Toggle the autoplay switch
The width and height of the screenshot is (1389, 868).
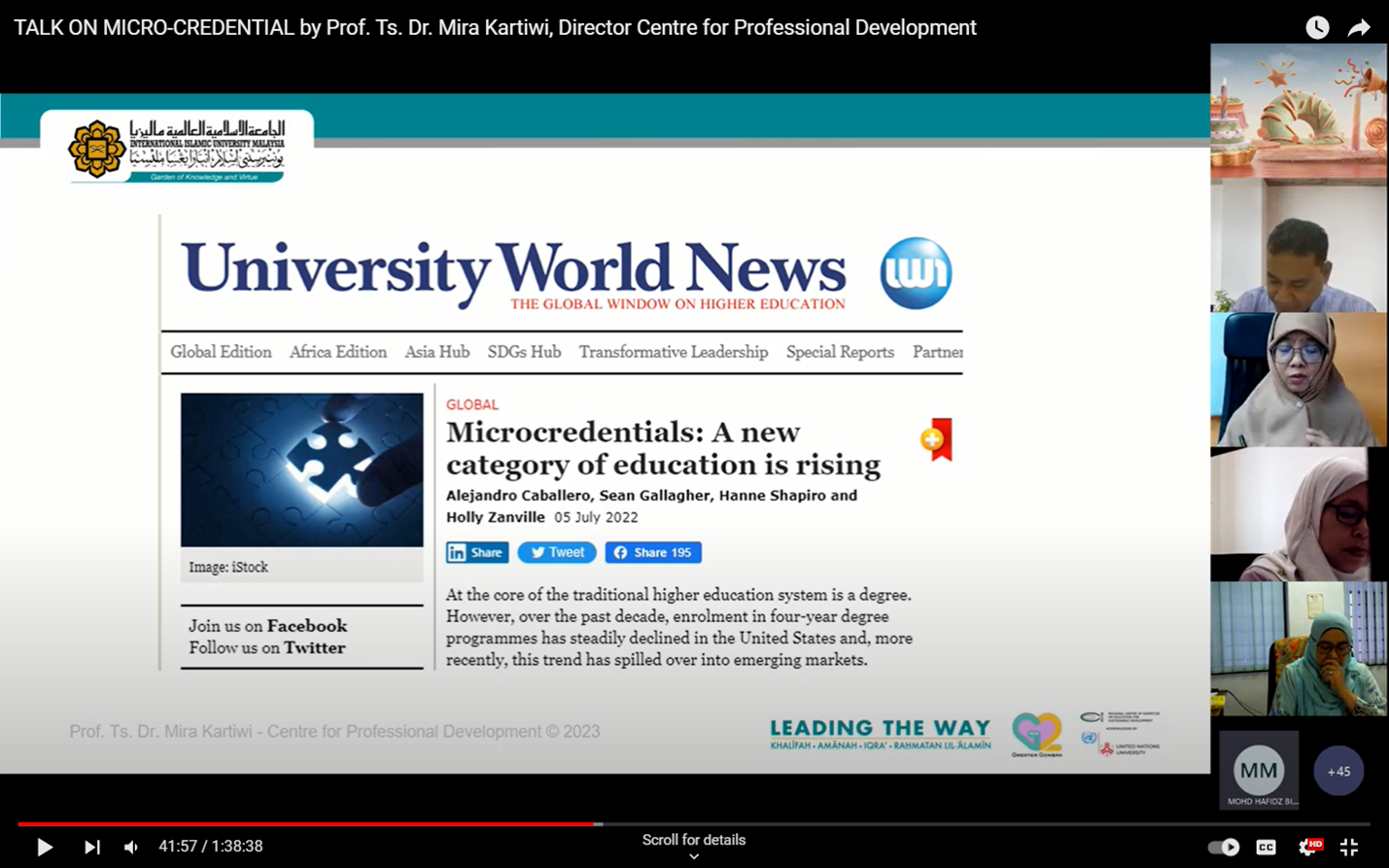pos(1224,847)
